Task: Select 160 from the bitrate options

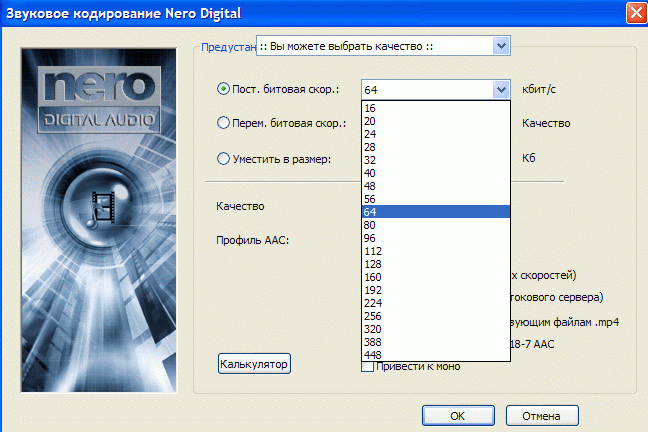Action: coord(436,277)
